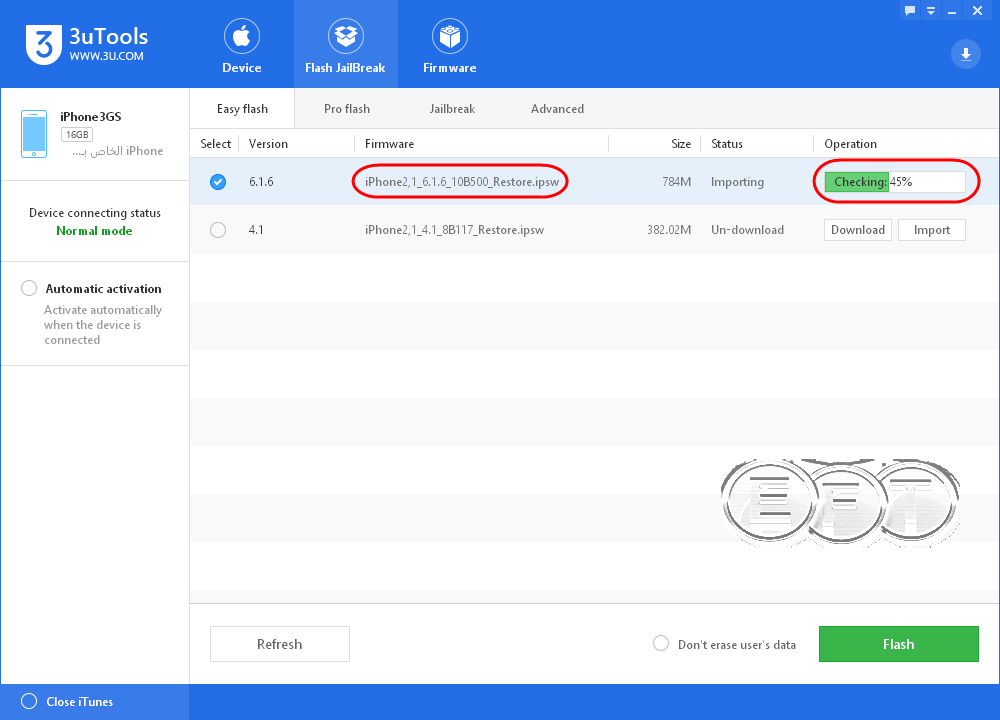1000x720 pixels.
Task: Select firmware version 4.1 radio button
Action: (x=218, y=230)
